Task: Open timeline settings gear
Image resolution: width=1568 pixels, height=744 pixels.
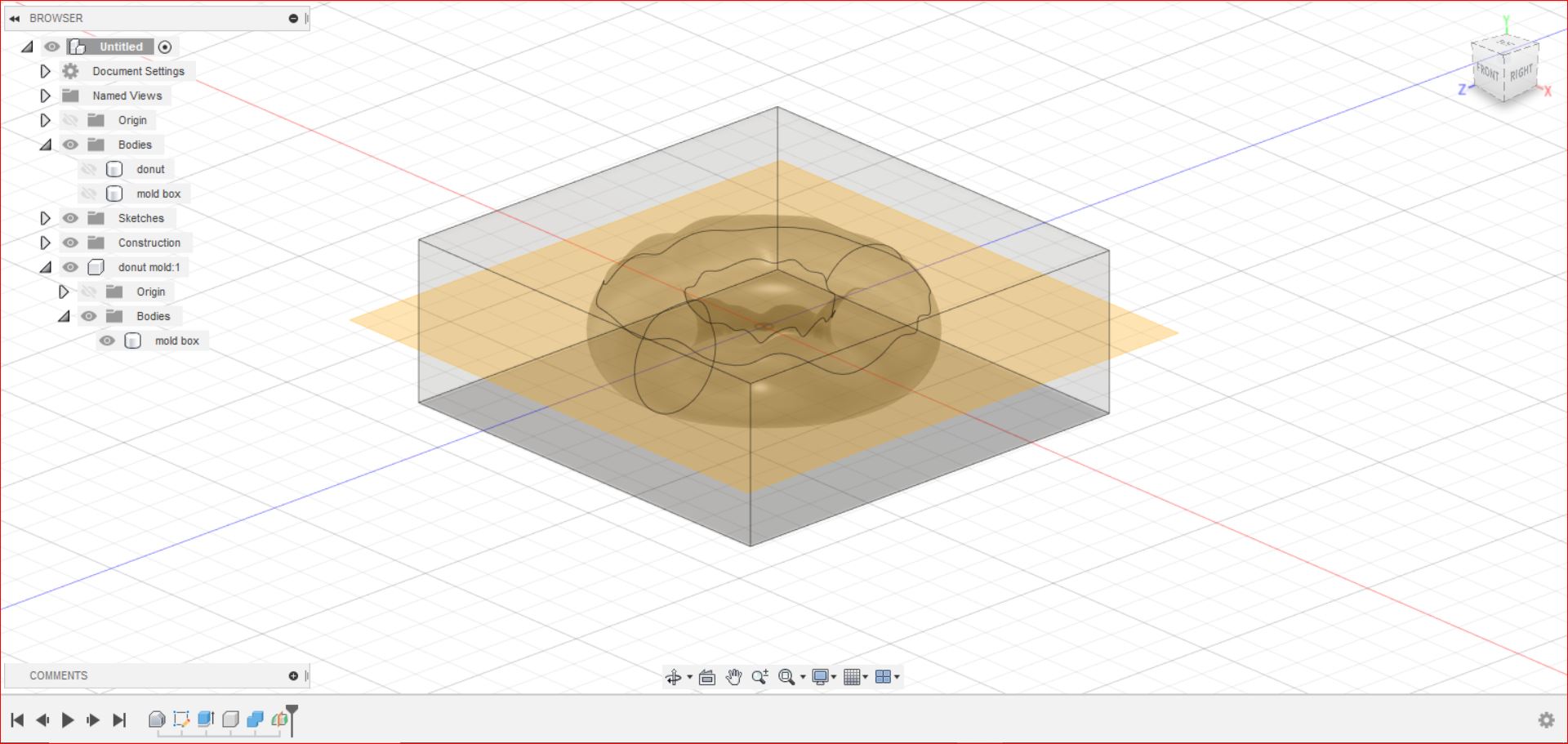Action: pos(1546,719)
